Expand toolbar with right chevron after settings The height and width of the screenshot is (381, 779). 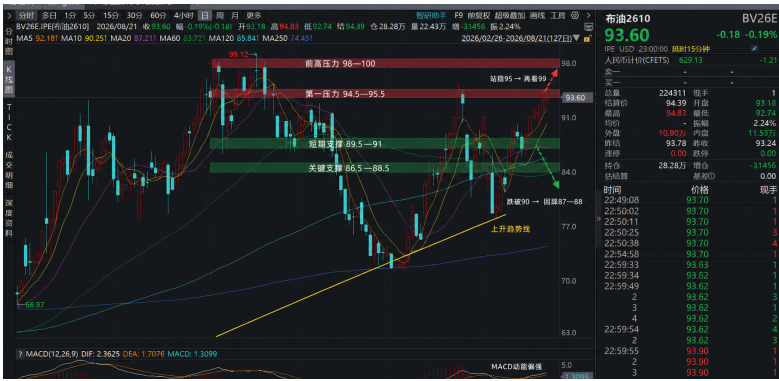[588, 15]
